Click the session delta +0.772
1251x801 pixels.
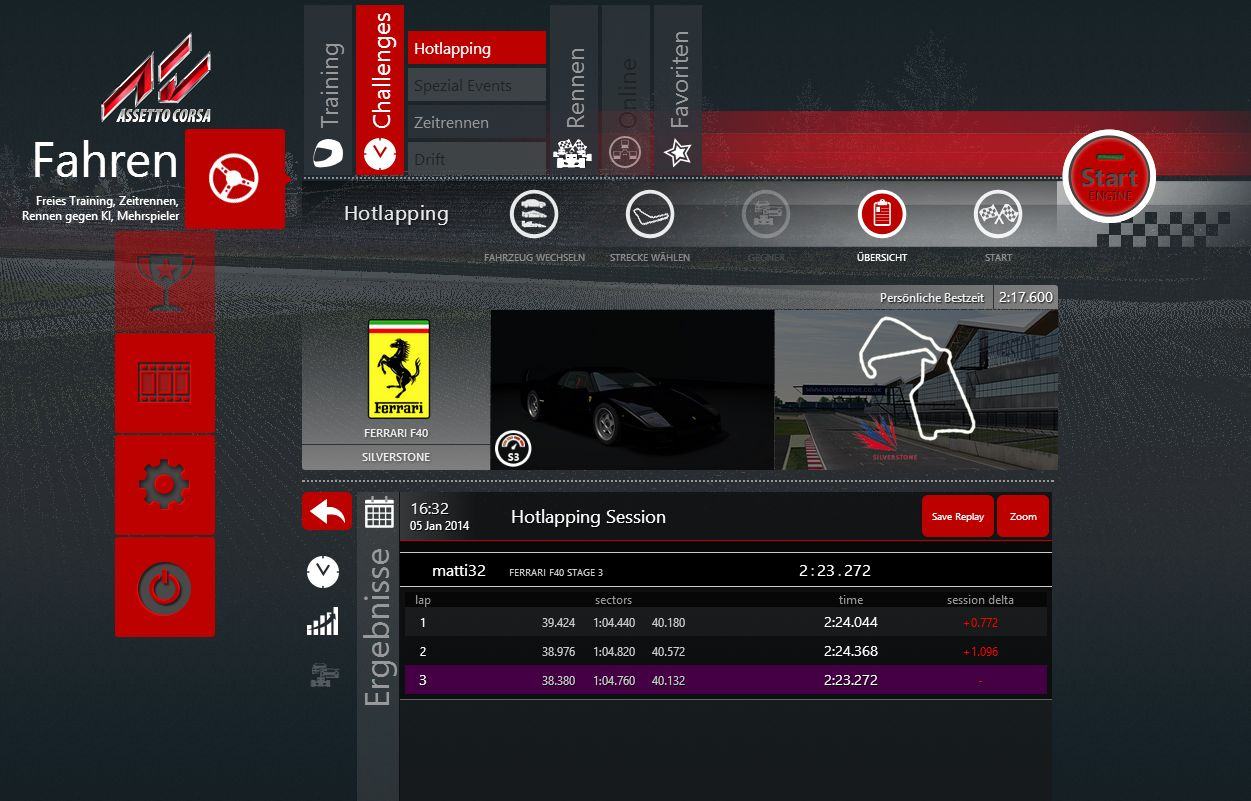pyautogui.click(x=980, y=623)
